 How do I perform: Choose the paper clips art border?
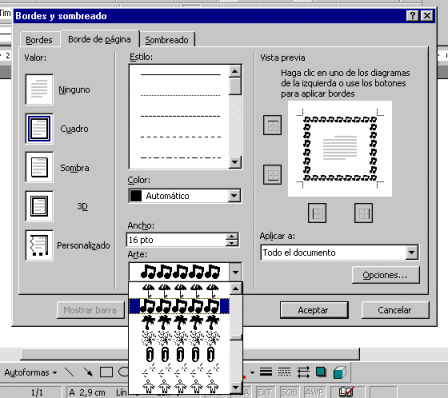(180, 354)
